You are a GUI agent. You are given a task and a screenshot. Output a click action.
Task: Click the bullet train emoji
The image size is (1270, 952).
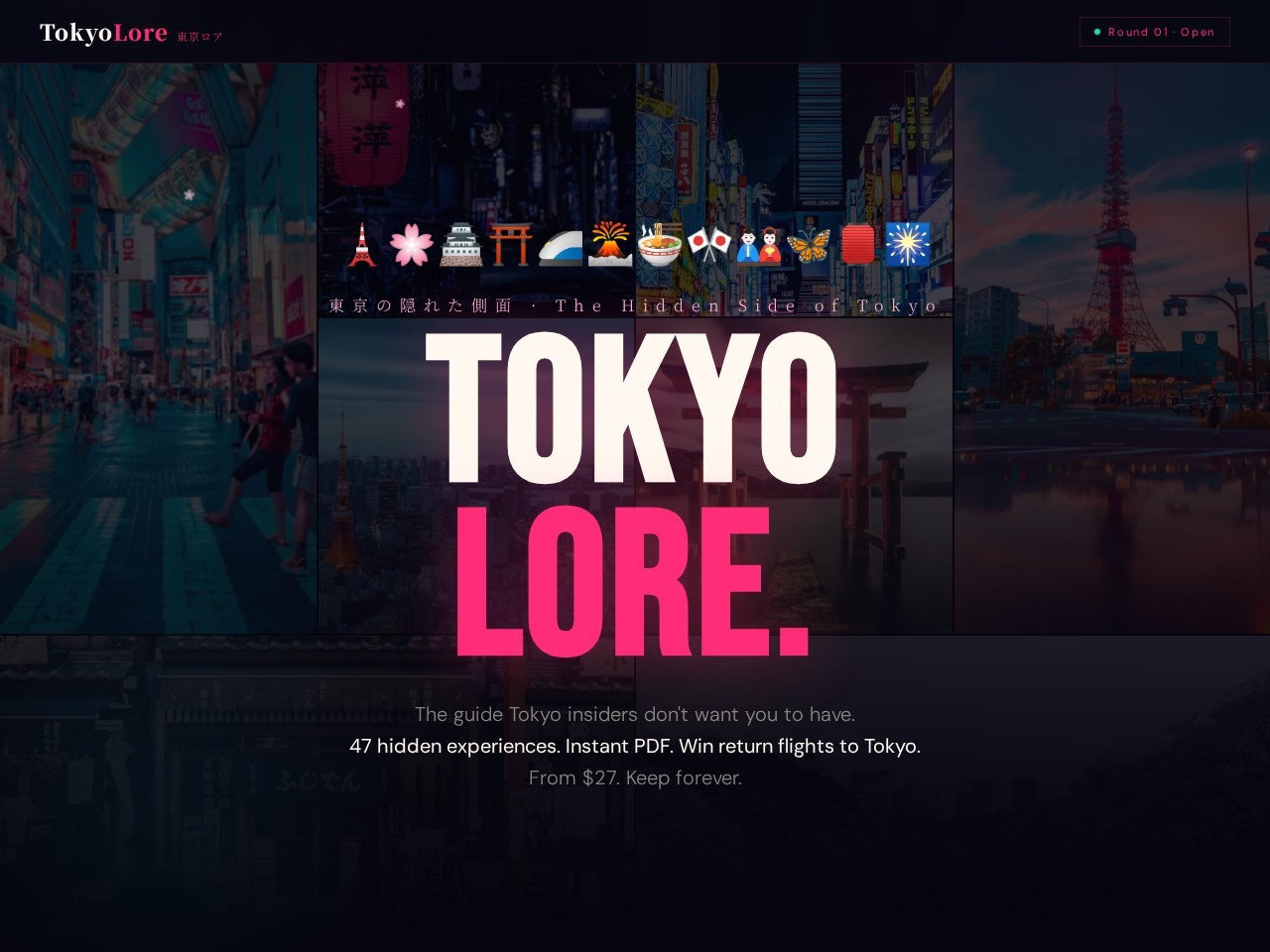(x=561, y=245)
